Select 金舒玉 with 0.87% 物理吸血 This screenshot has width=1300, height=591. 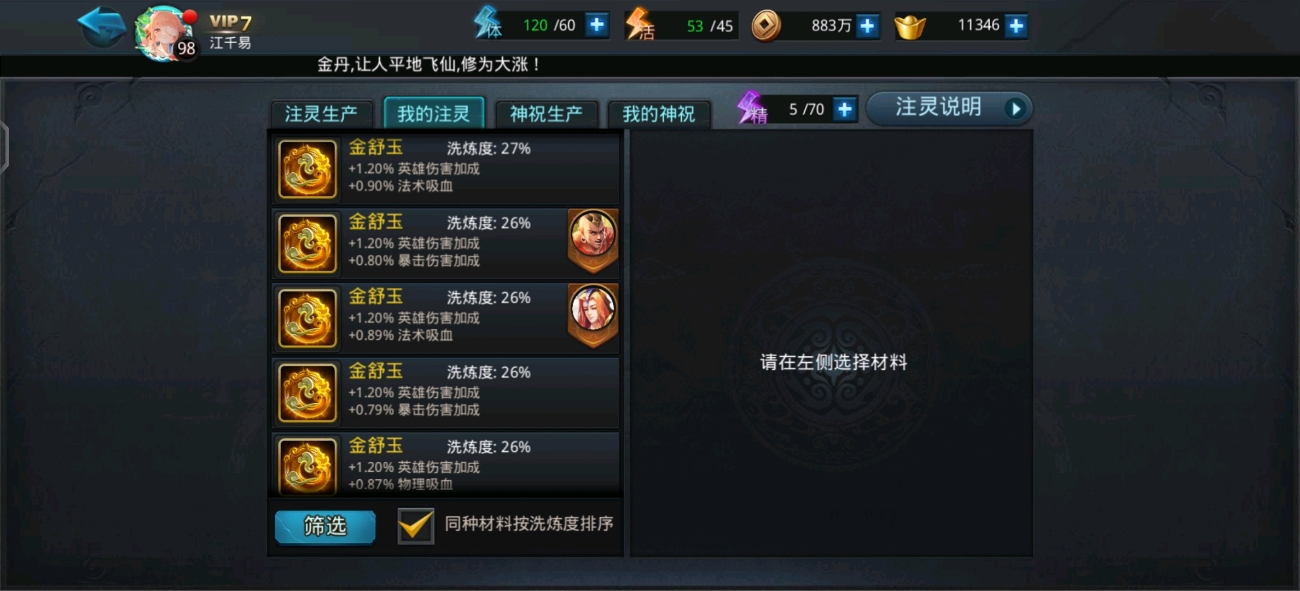point(446,463)
